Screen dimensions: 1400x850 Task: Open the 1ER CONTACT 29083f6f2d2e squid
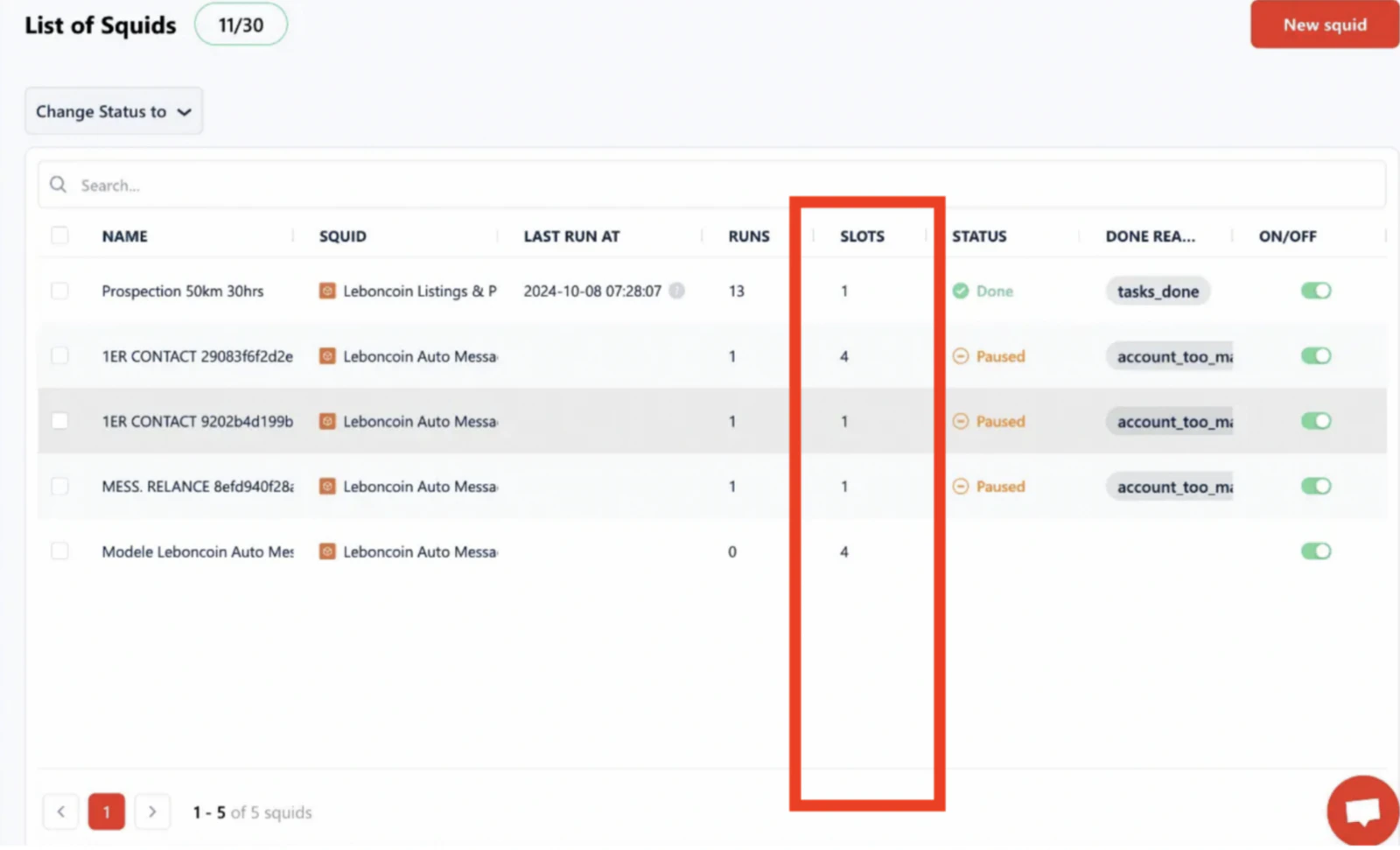198,356
